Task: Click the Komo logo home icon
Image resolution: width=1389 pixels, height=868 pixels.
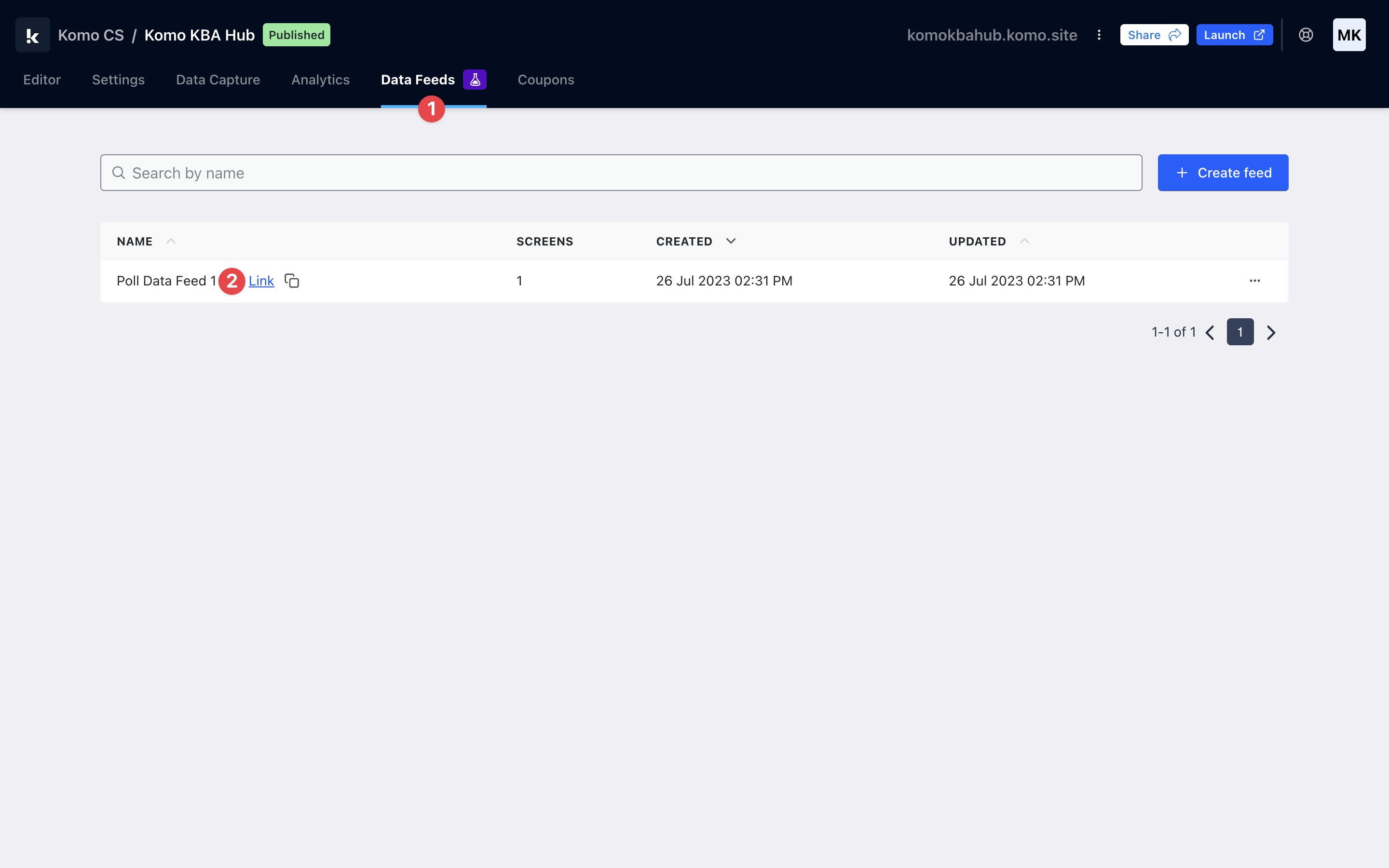Action: (x=33, y=35)
